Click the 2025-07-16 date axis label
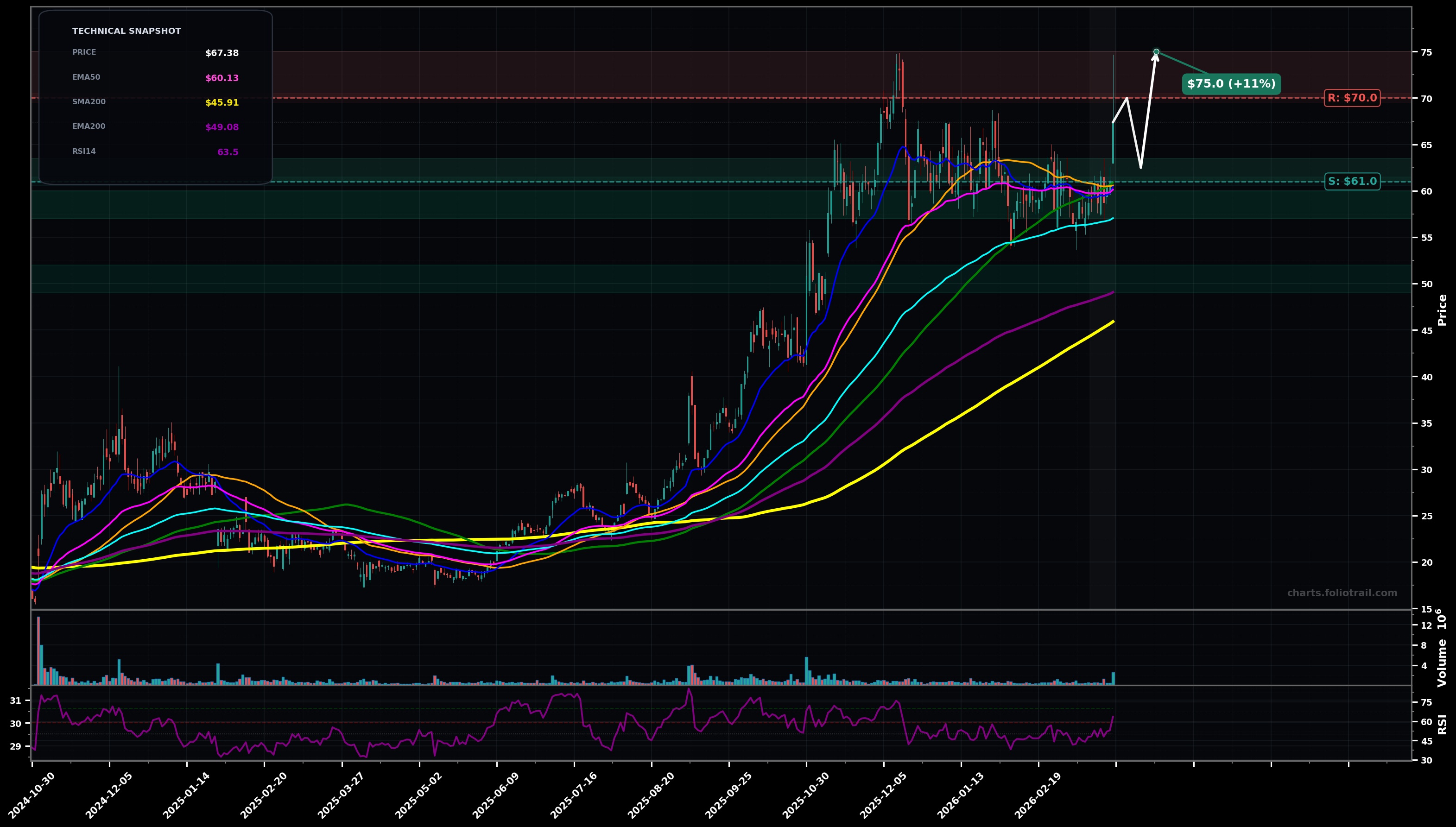 tap(573, 795)
